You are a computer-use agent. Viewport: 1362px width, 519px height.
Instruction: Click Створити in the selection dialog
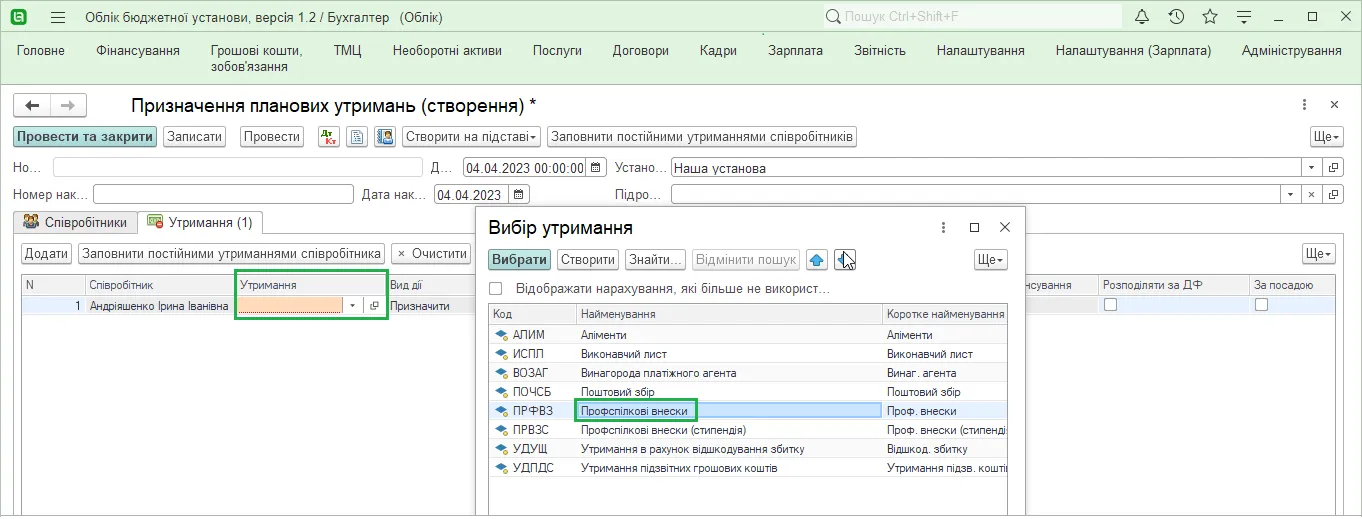pyautogui.click(x=588, y=260)
